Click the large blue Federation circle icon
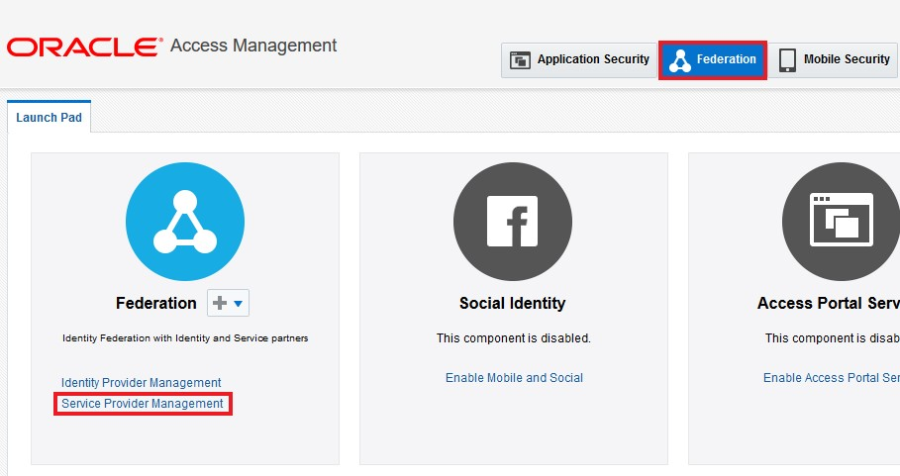Image resolution: width=900 pixels, height=476 pixels. pos(185,221)
